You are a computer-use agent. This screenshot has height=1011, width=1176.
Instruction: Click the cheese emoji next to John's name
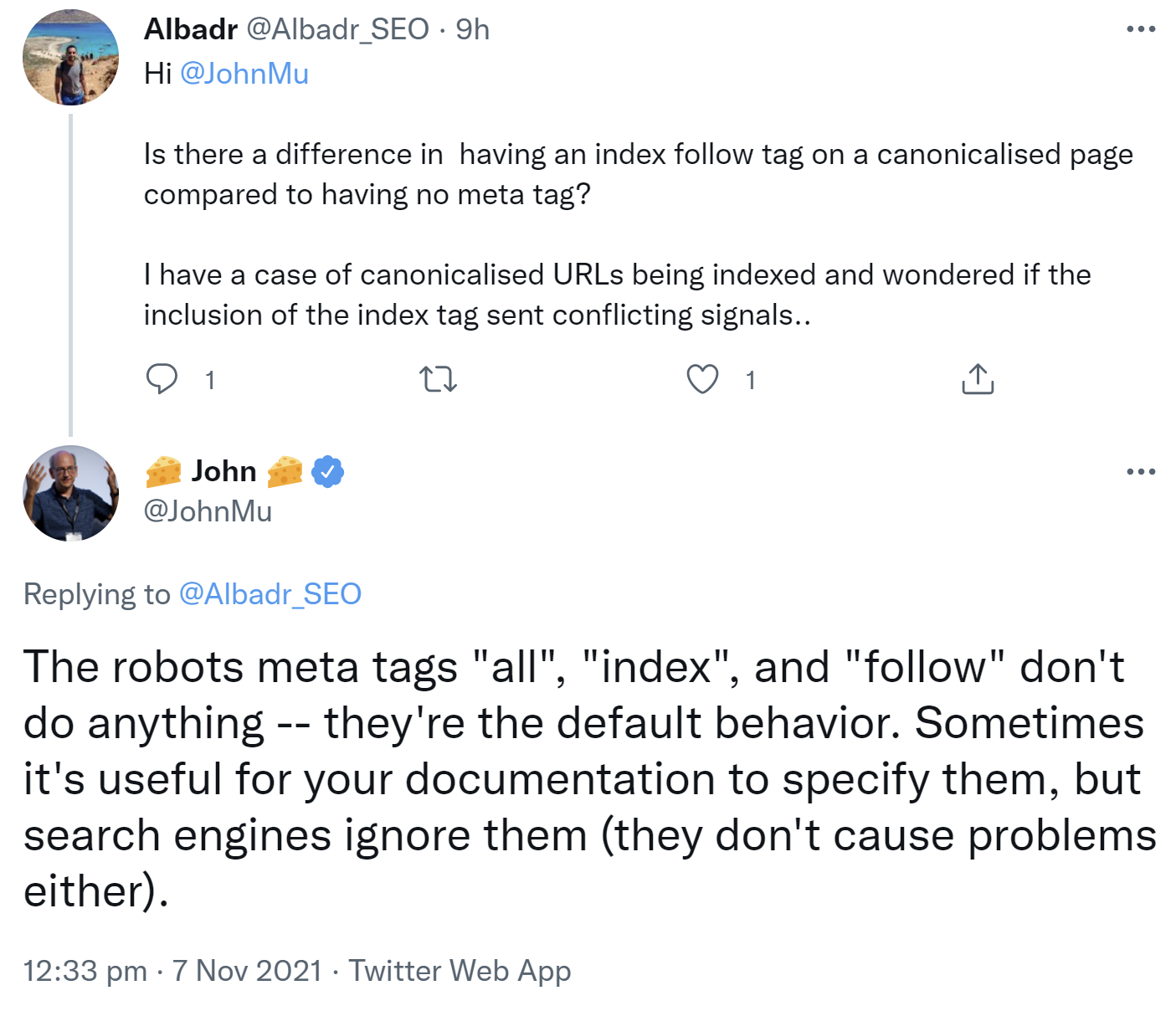[x=164, y=471]
